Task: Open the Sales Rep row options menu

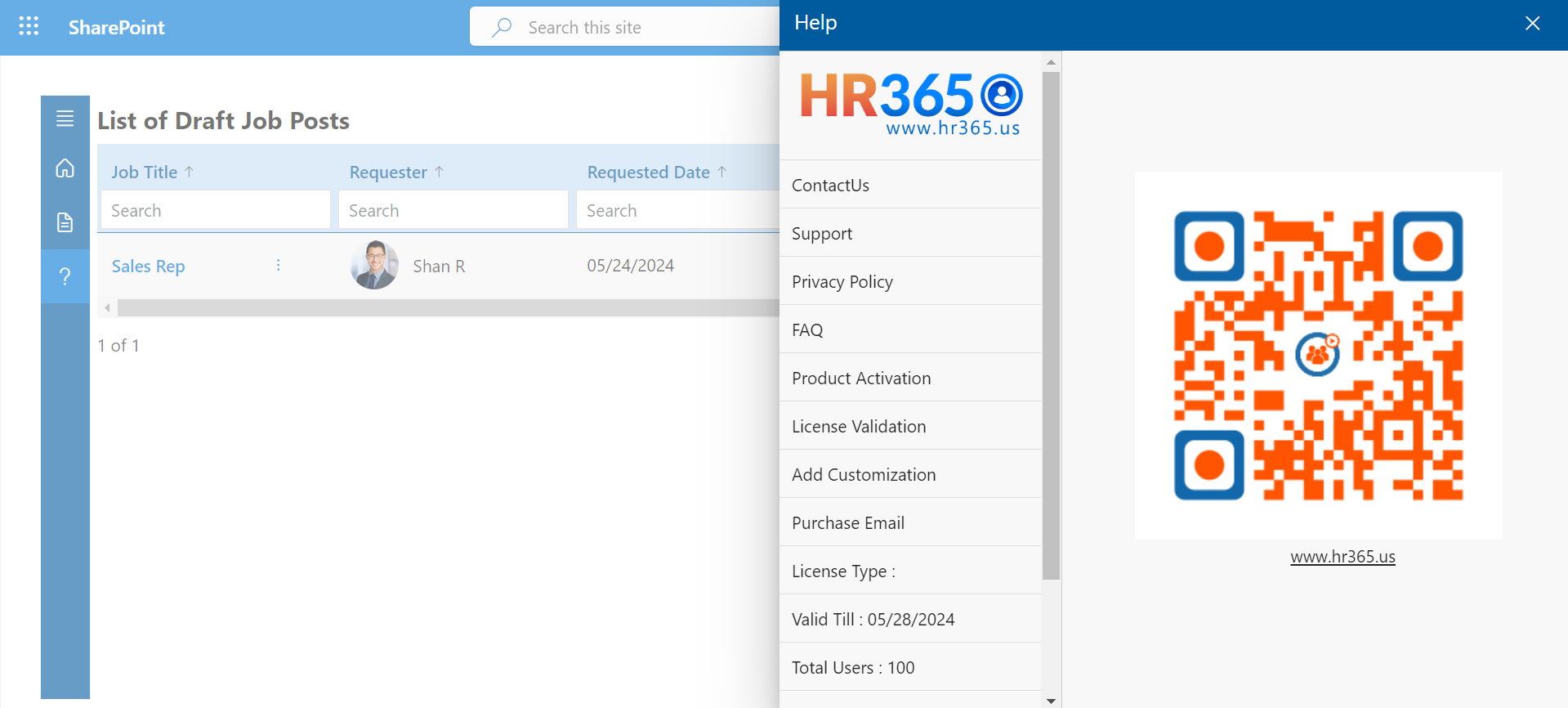Action: click(x=278, y=265)
